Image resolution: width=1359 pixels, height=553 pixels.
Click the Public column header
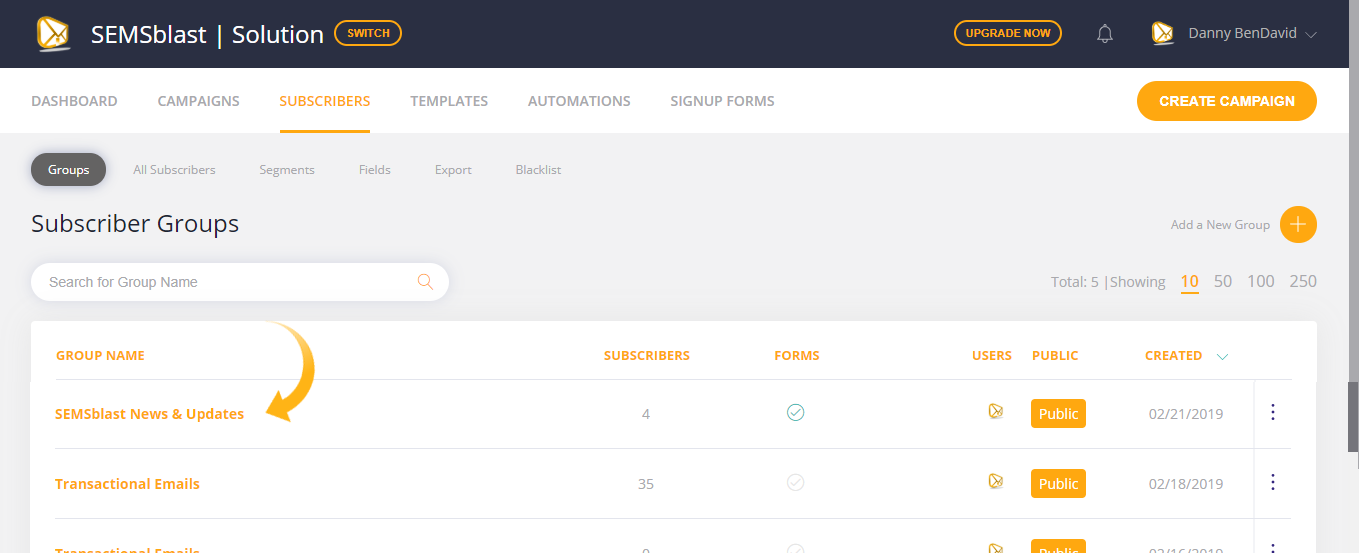pyautogui.click(x=1055, y=356)
